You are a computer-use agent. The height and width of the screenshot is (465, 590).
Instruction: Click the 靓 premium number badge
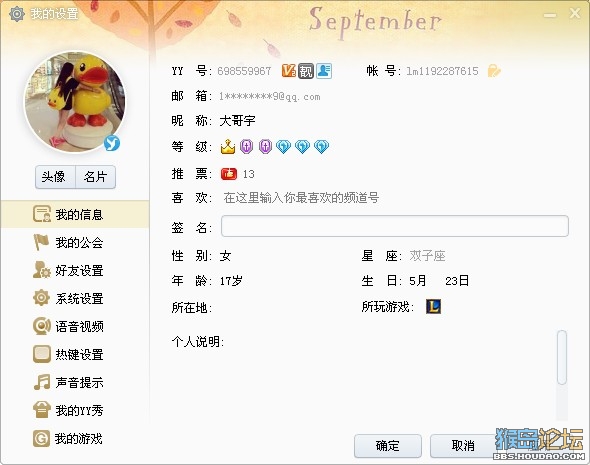coord(306,71)
